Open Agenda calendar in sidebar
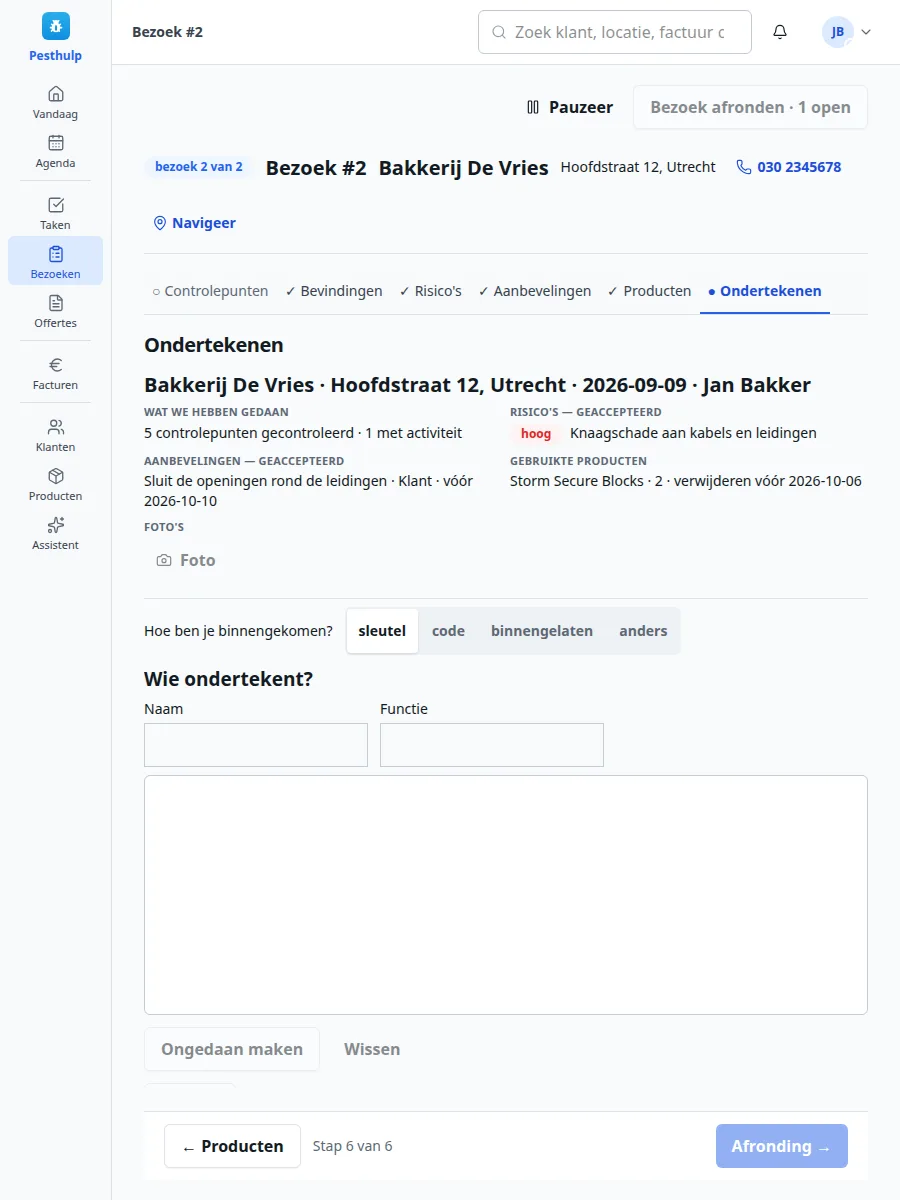 [x=55, y=151]
